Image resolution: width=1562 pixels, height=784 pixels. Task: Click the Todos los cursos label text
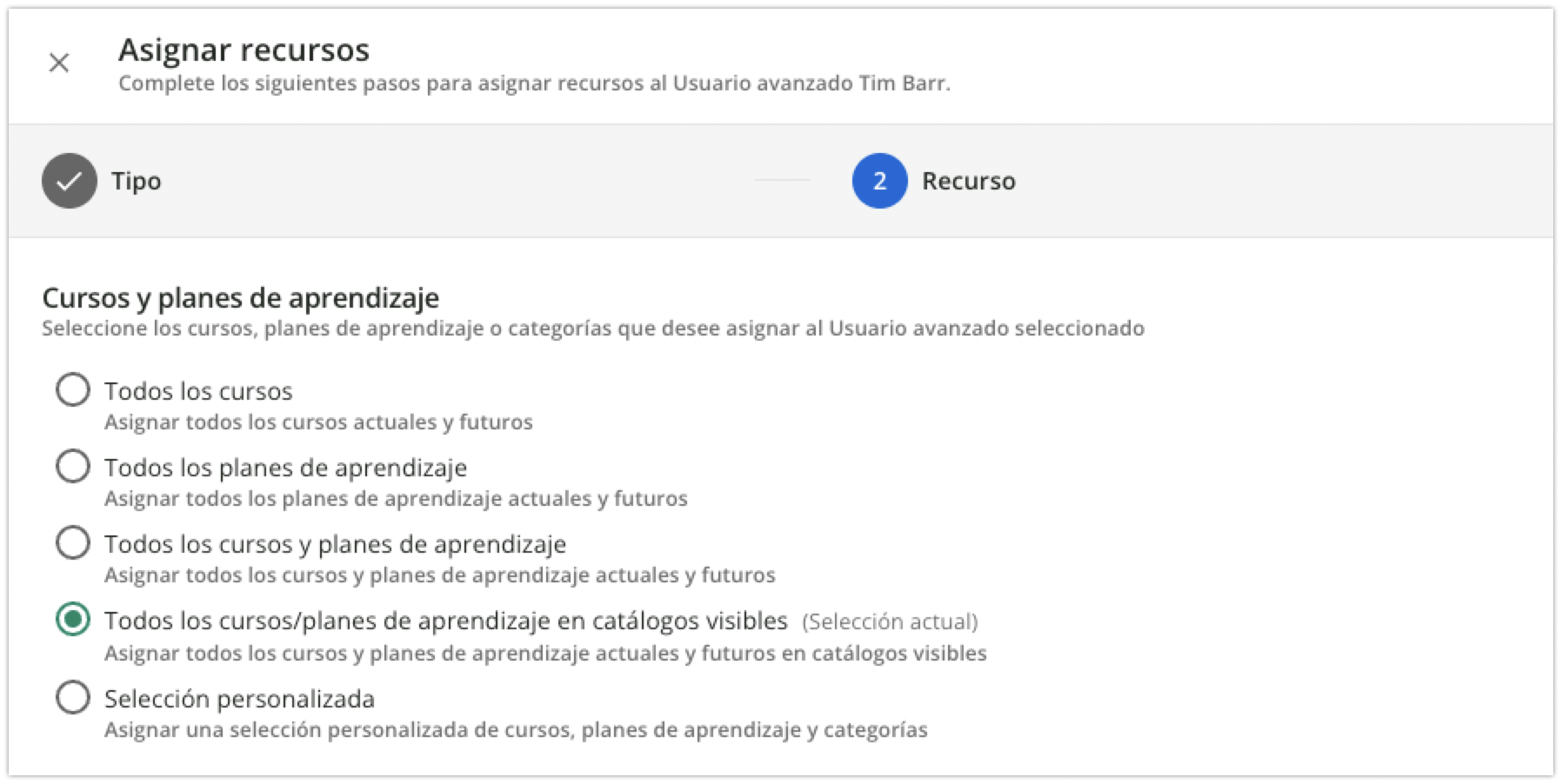tap(198, 390)
